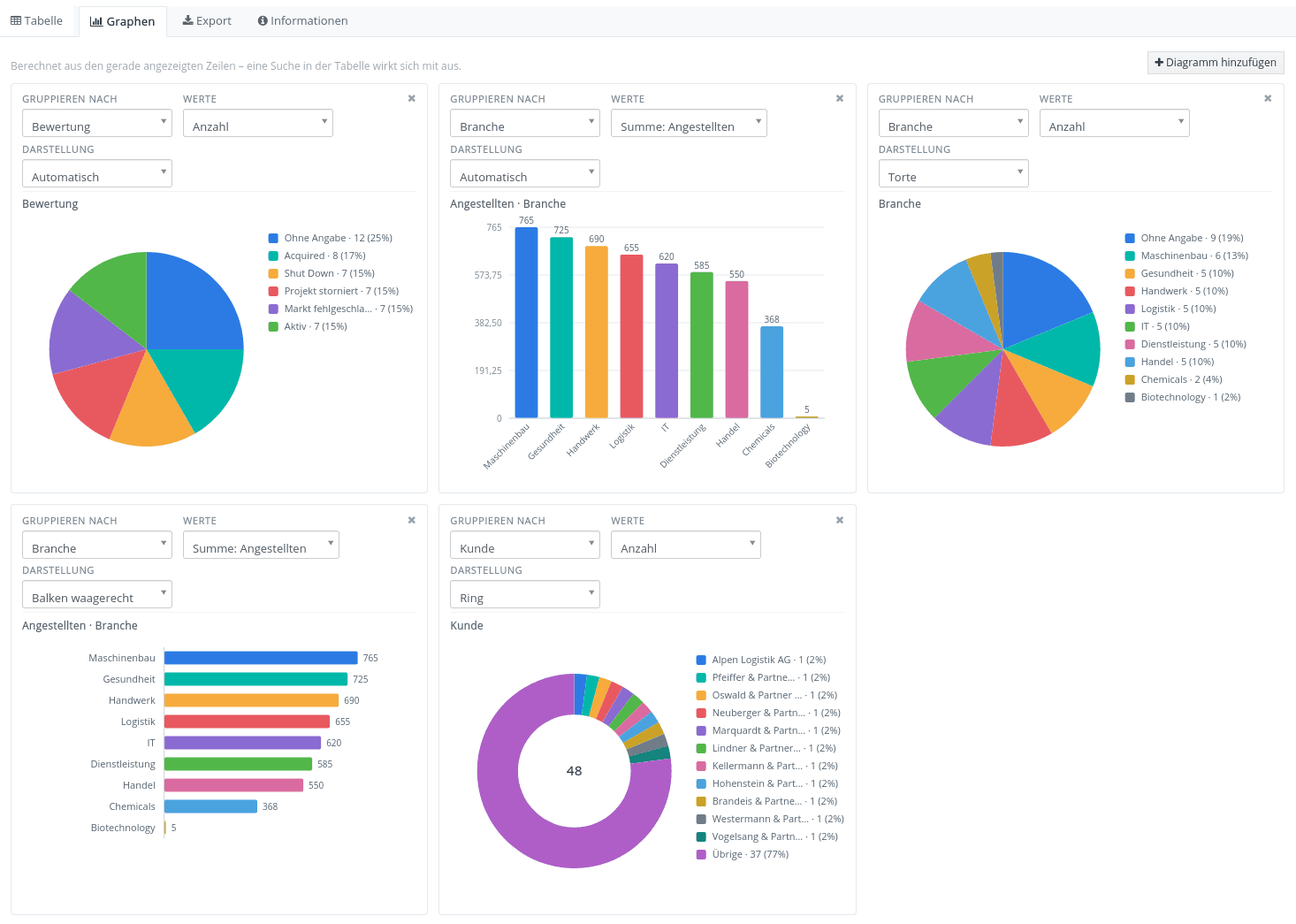Open the Export tab

pos(207,20)
